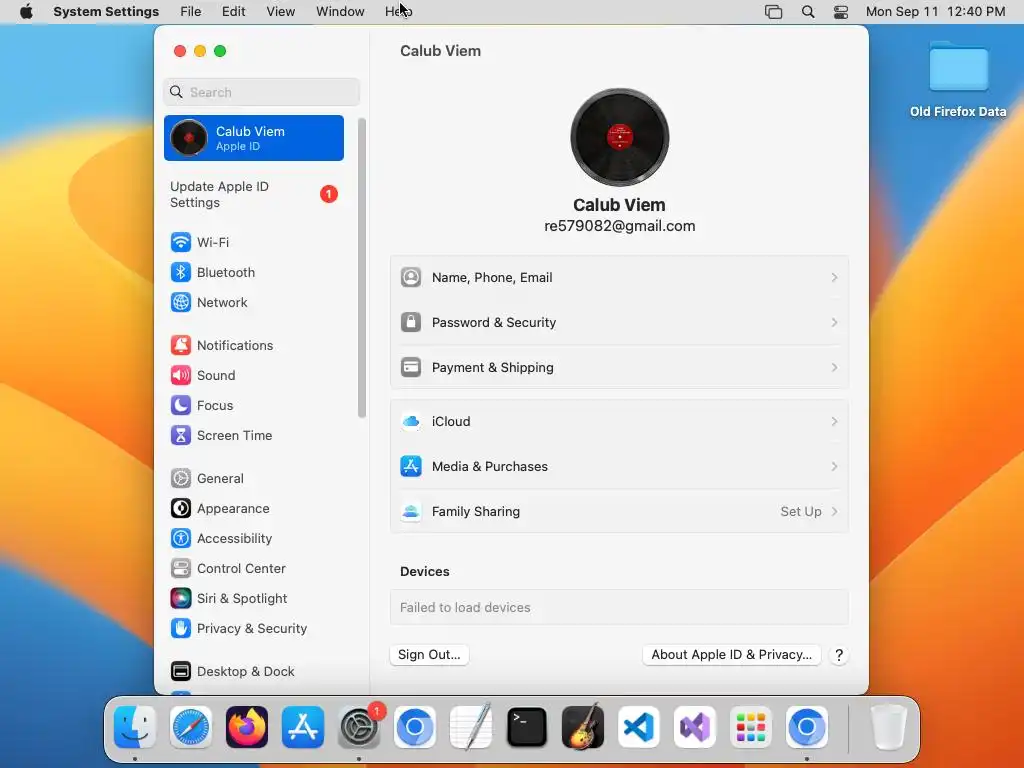This screenshot has width=1024, height=768.
Task: Open Network settings globe icon
Action: 181,302
